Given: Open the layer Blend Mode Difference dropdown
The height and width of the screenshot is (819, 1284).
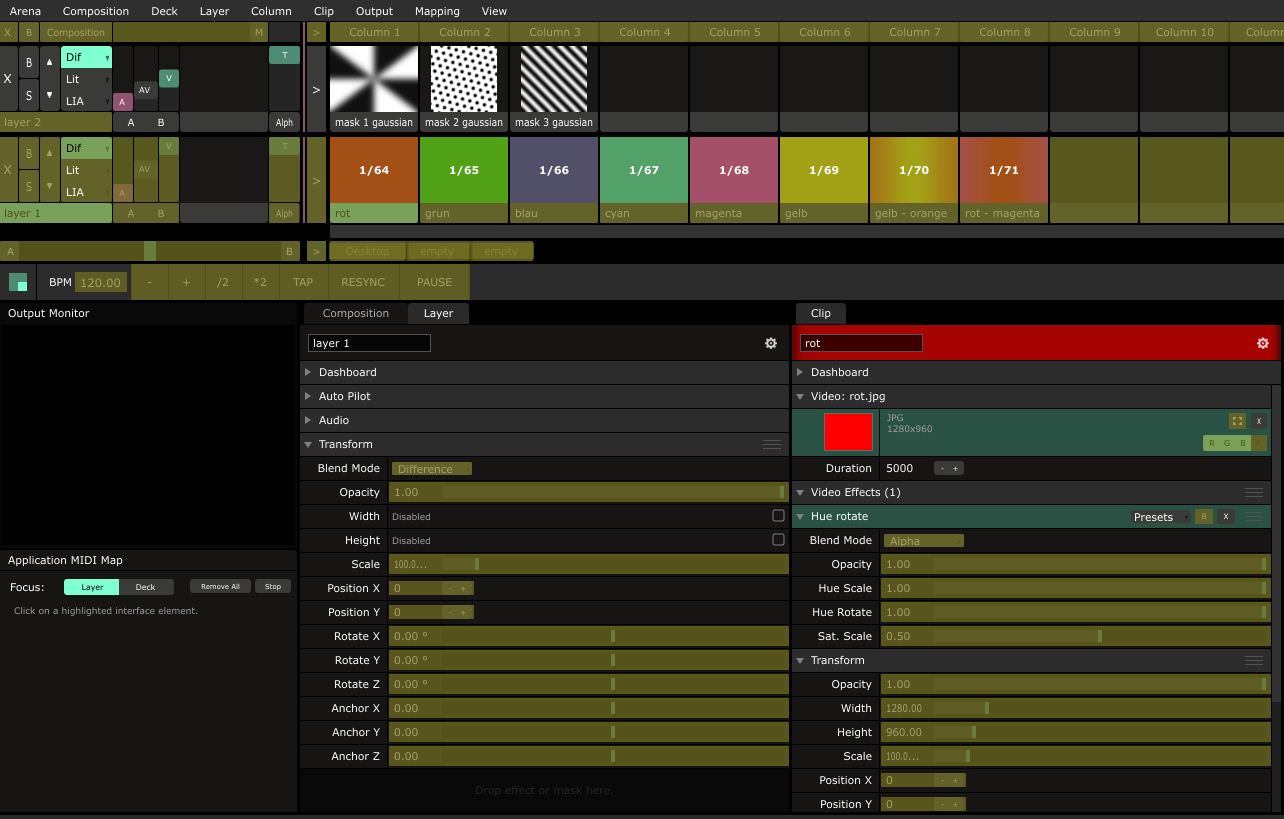Looking at the screenshot, I should tap(431, 468).
